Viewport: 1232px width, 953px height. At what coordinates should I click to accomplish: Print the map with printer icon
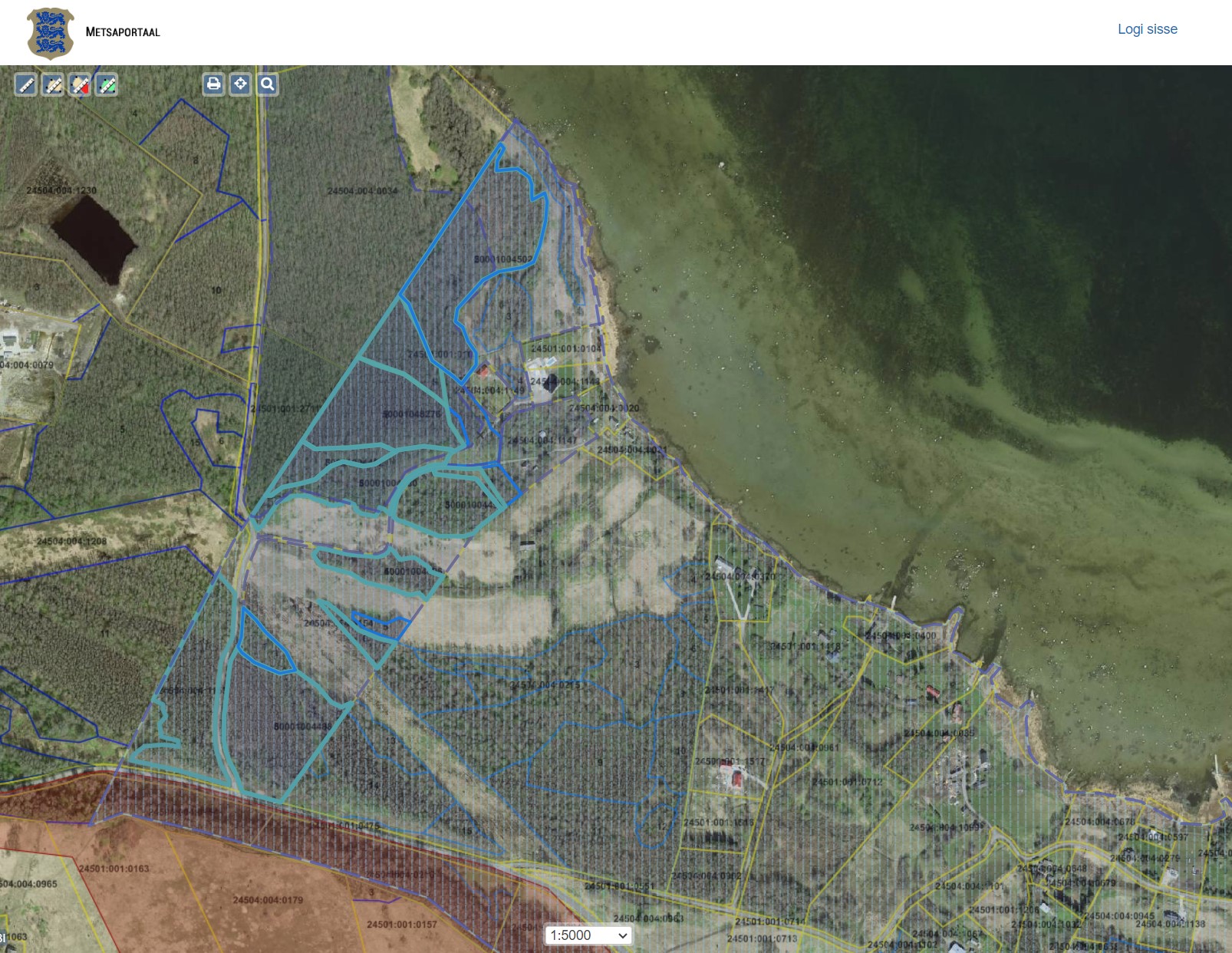213,84
